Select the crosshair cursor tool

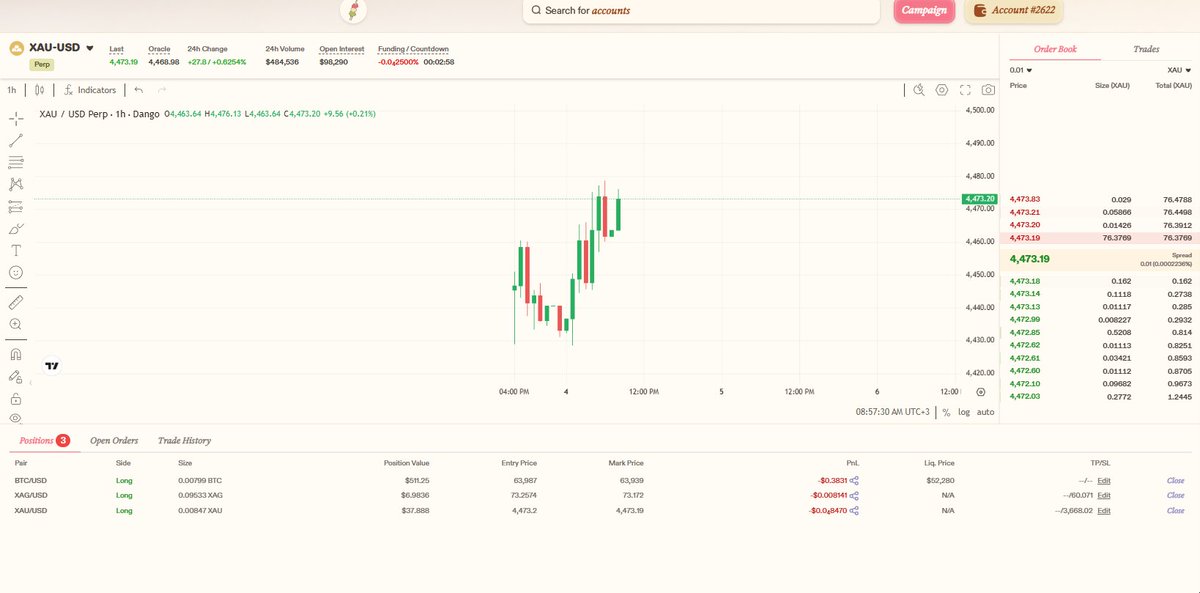16,118
